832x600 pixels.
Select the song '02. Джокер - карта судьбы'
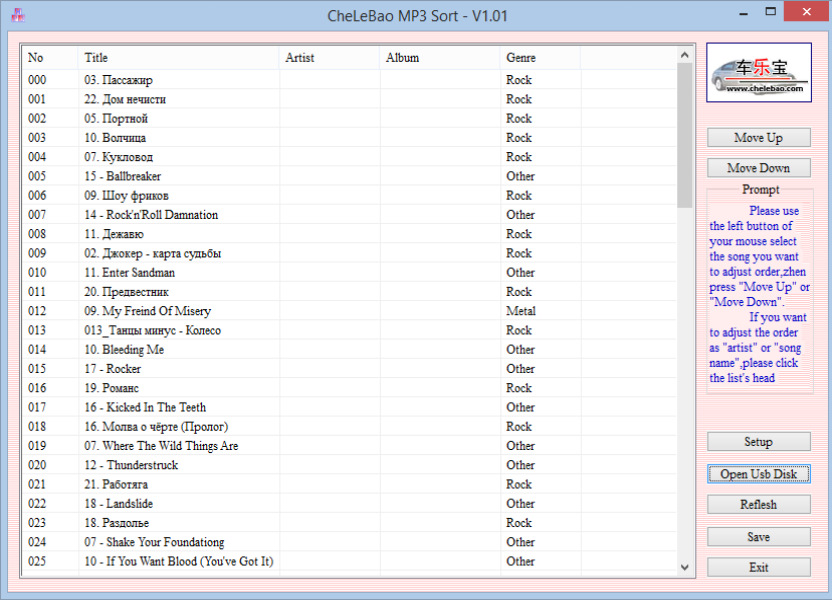(152, 253)
